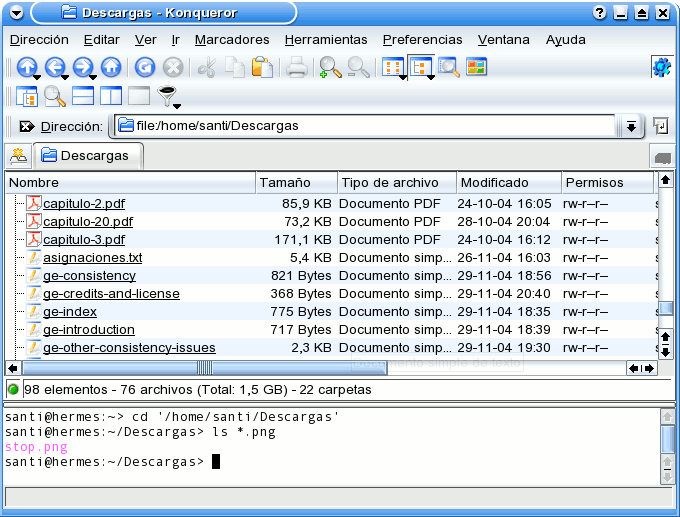Toggle the icon view mode button
The height and width of the screenshot is (517, 680).
[393, 68]
